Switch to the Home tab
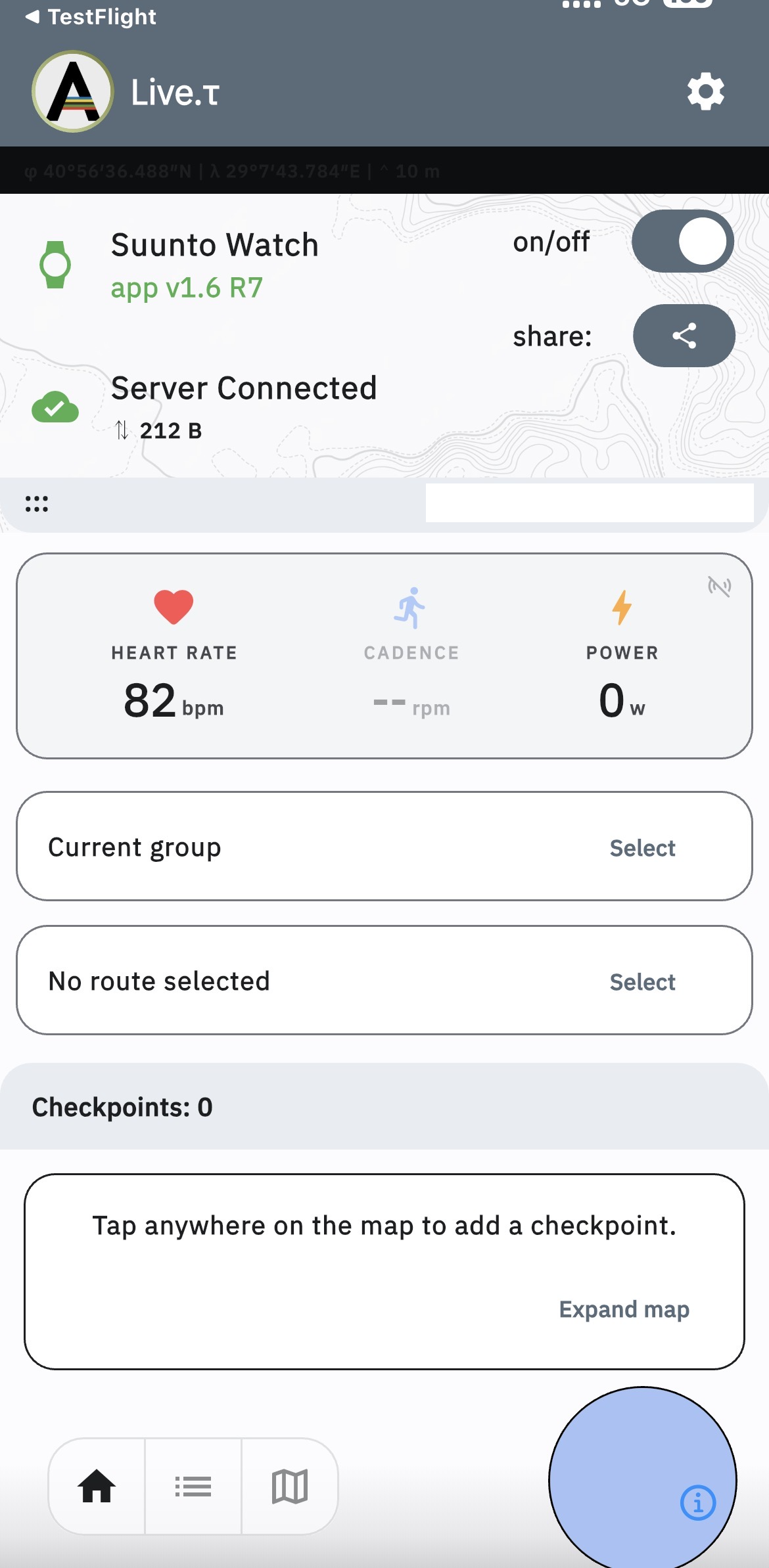Viewport: 769px width, 1568px height. point(97,1486)
